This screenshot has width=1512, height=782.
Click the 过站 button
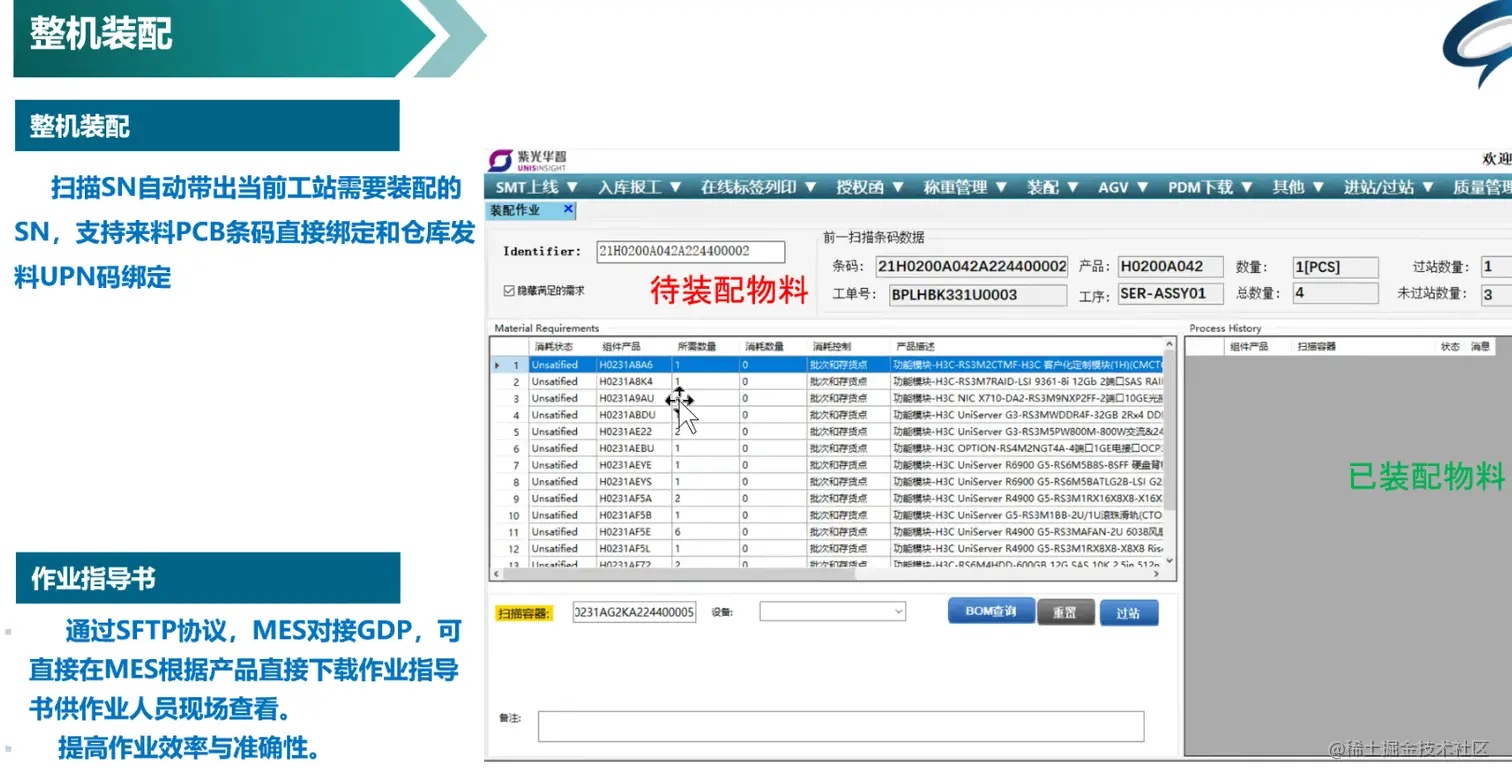click(x=1129, y=613)
